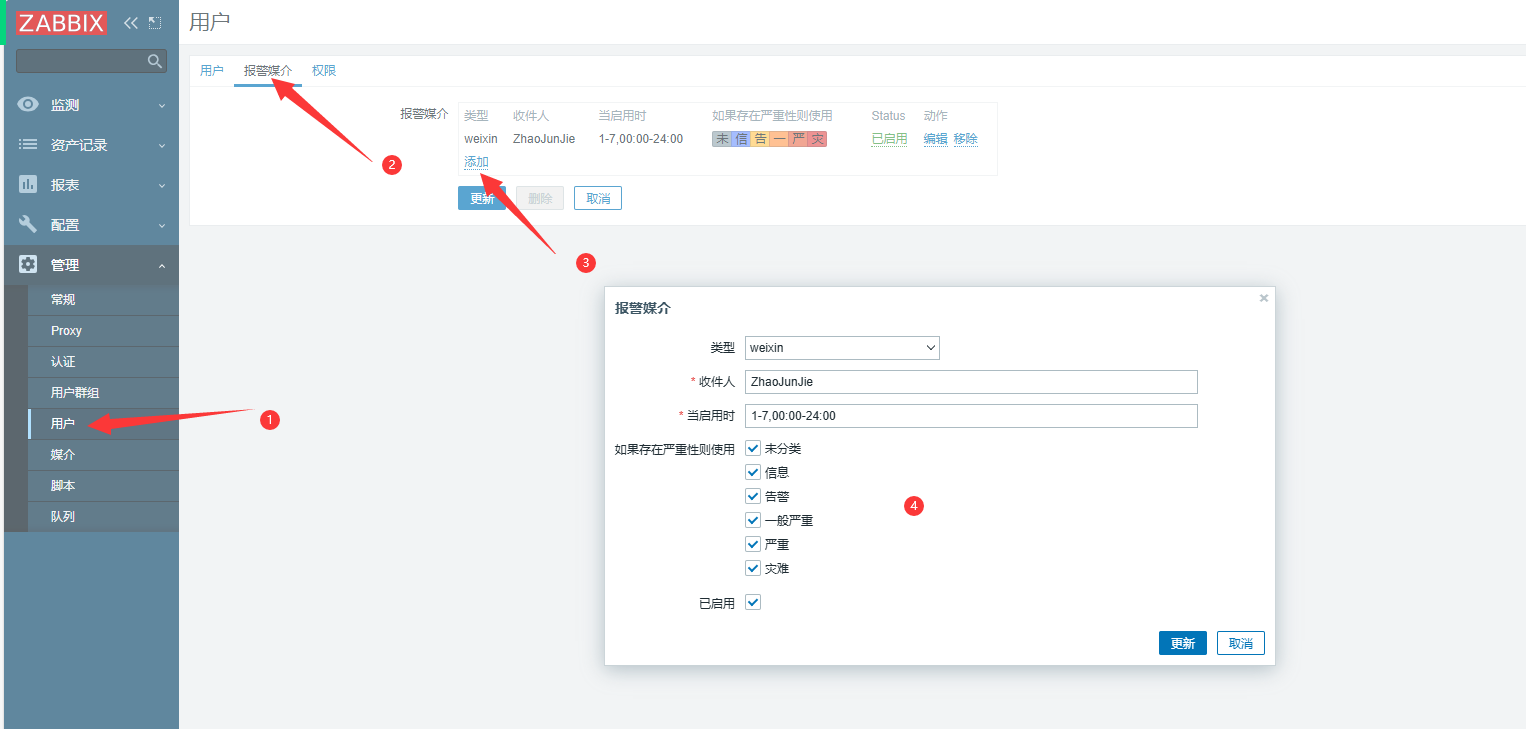
Task: Switch to the 权限 tab
Action: coord(324,71)
